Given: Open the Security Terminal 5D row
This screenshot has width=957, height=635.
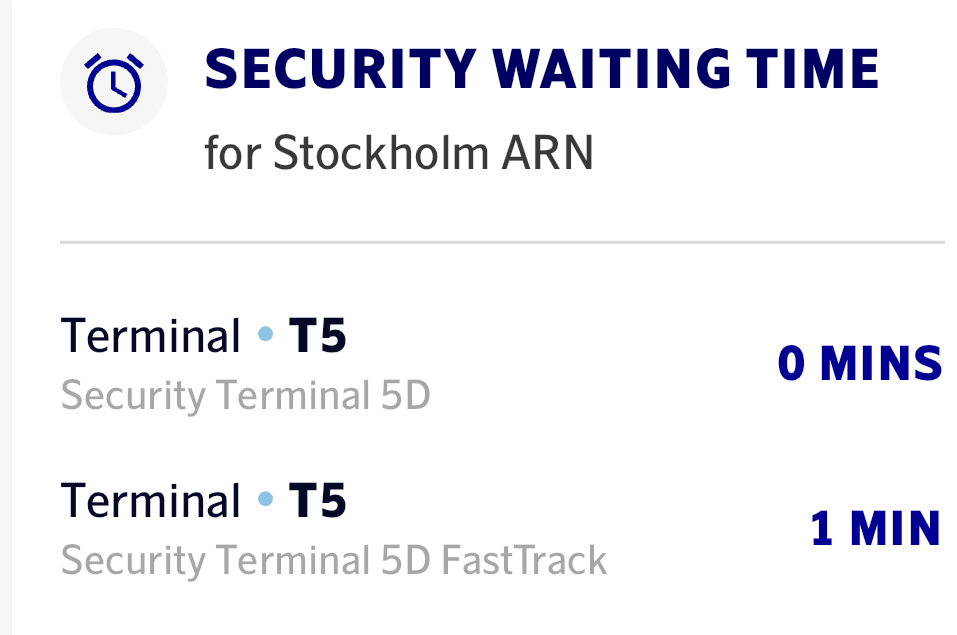Looking at the screenshot, I should [245, 397].
